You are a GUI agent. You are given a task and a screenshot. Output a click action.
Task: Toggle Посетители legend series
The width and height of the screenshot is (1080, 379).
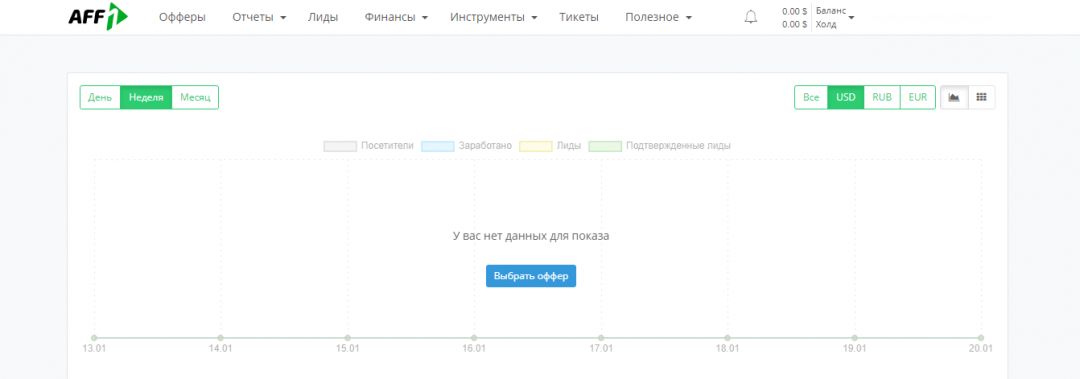tap(368, 146)
